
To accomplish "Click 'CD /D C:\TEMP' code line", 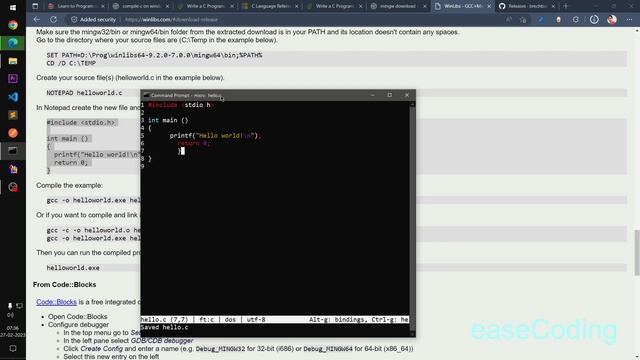I will pyautogui.click(x=71, y=63).
